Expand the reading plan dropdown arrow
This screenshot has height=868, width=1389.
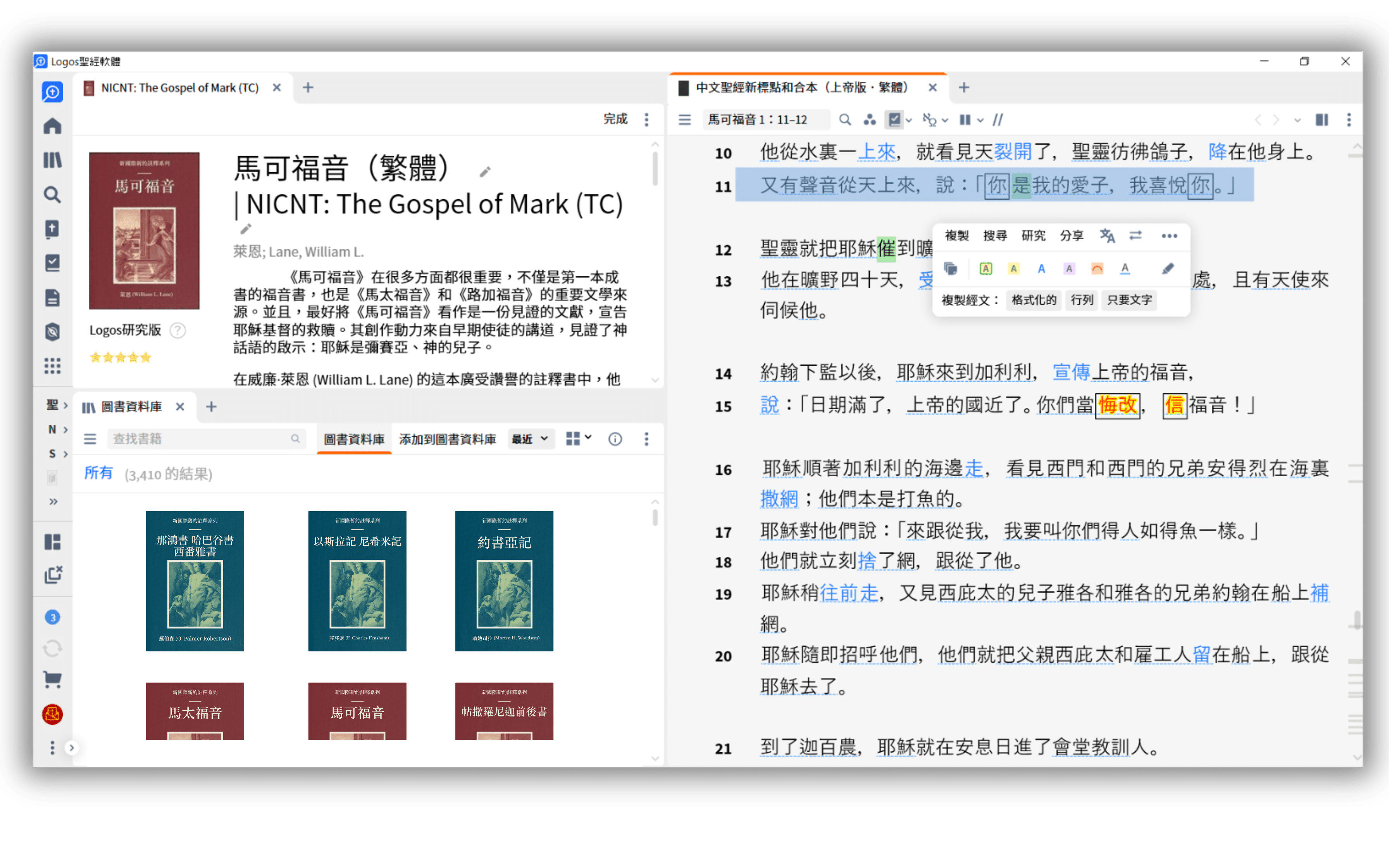tap(908, 120)
